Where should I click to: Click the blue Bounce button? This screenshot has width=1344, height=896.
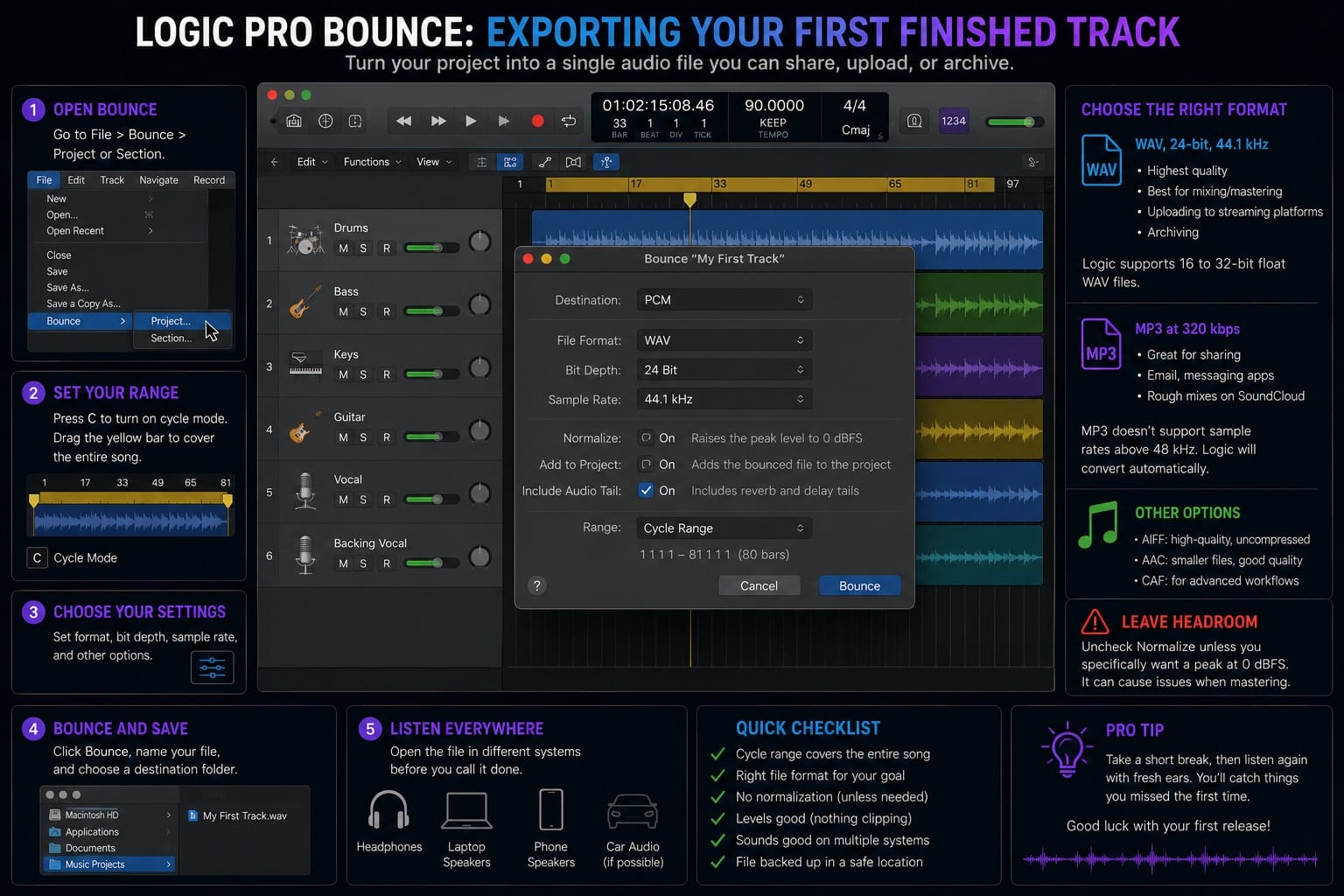click(859, 585)
